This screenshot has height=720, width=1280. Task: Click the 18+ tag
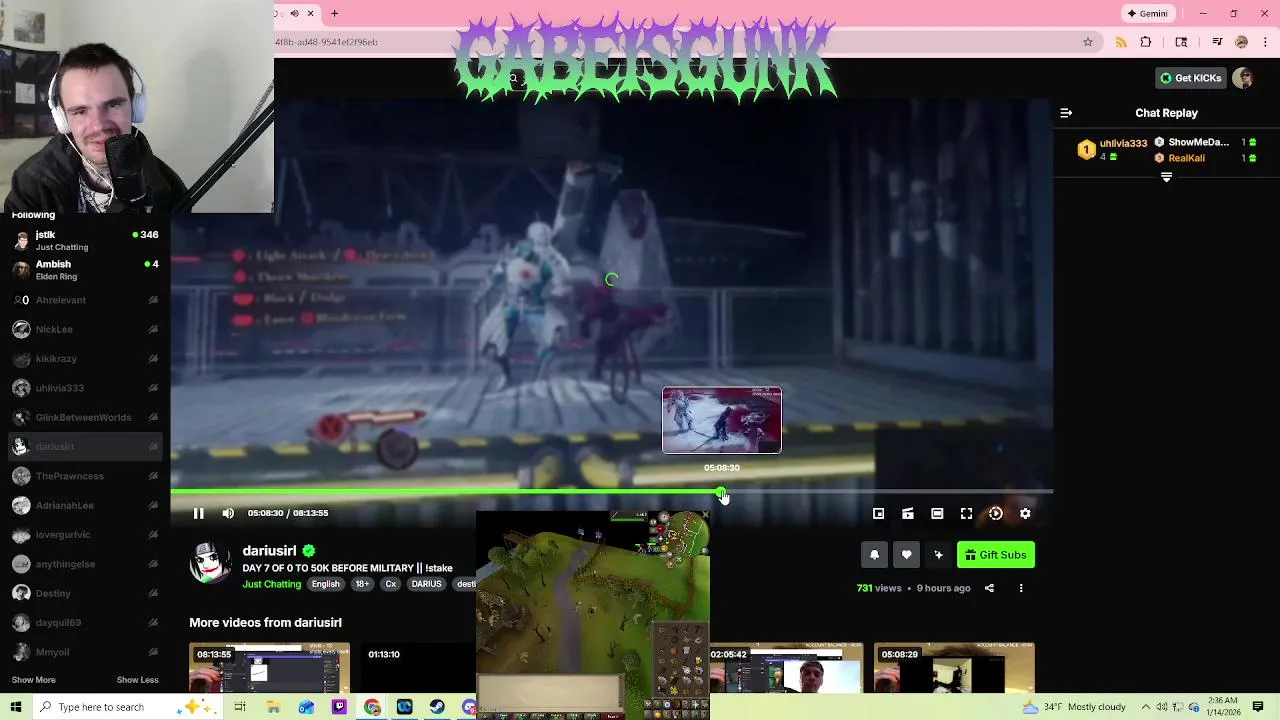pyautogui.click(x=362, y=584)
